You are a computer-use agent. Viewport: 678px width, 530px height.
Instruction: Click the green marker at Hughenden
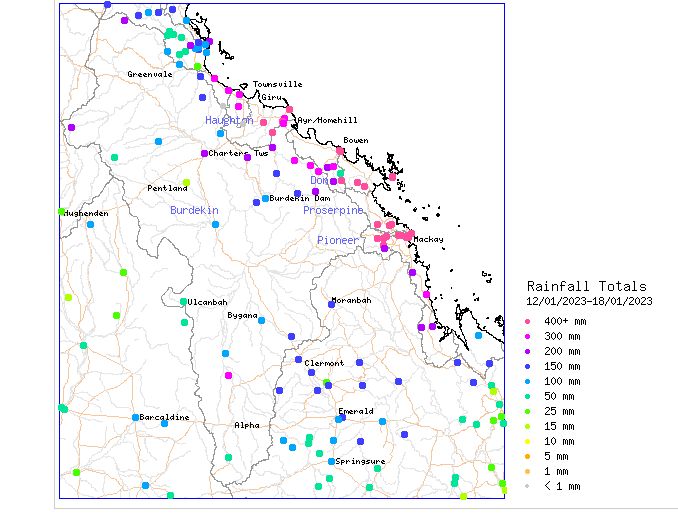coord(61,211)
